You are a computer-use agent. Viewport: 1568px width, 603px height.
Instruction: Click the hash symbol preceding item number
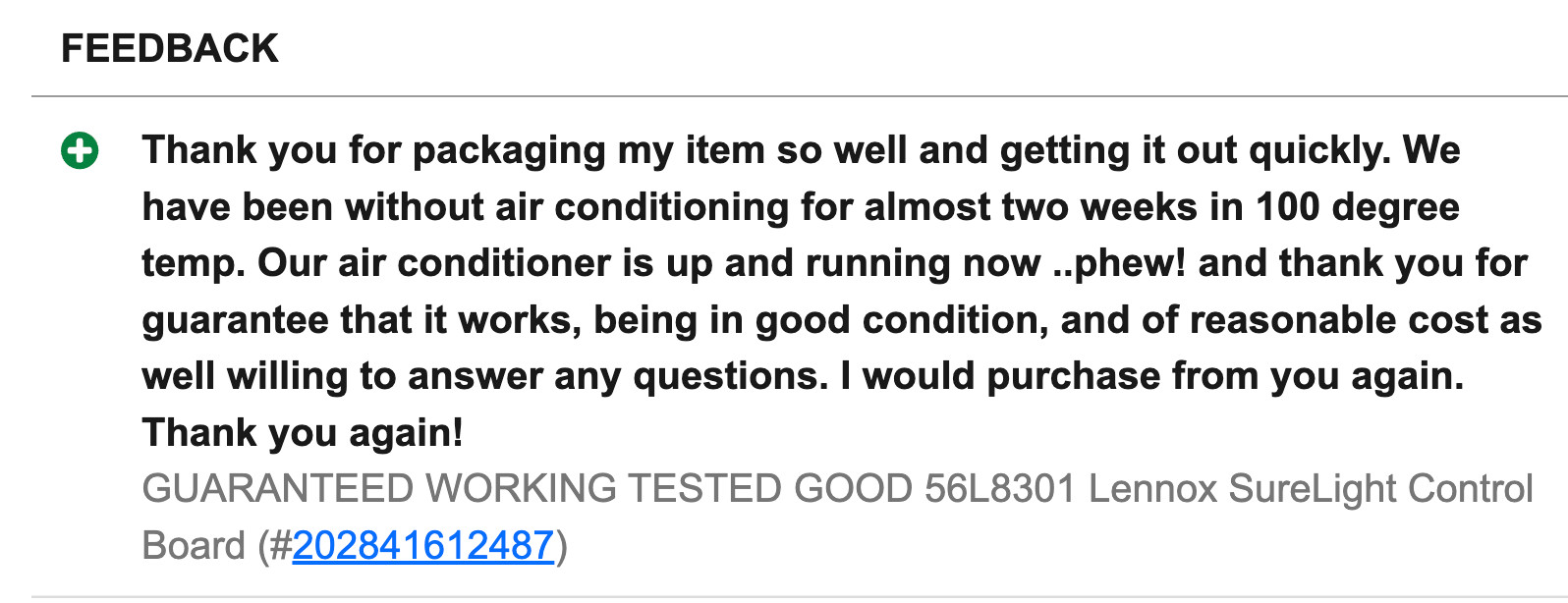click(x=280, y=546)
